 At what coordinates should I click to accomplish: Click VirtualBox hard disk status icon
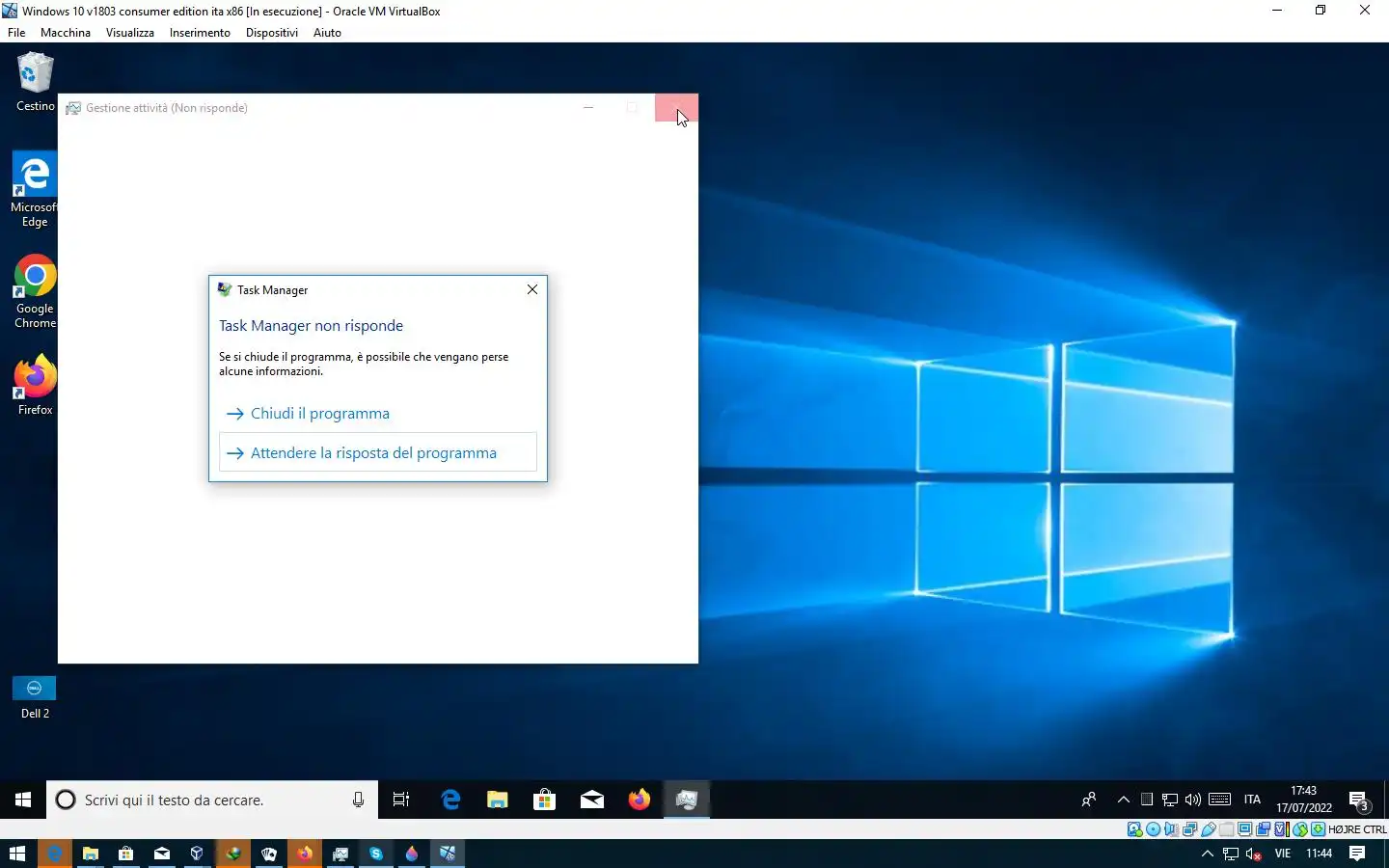pos(1135,829)
